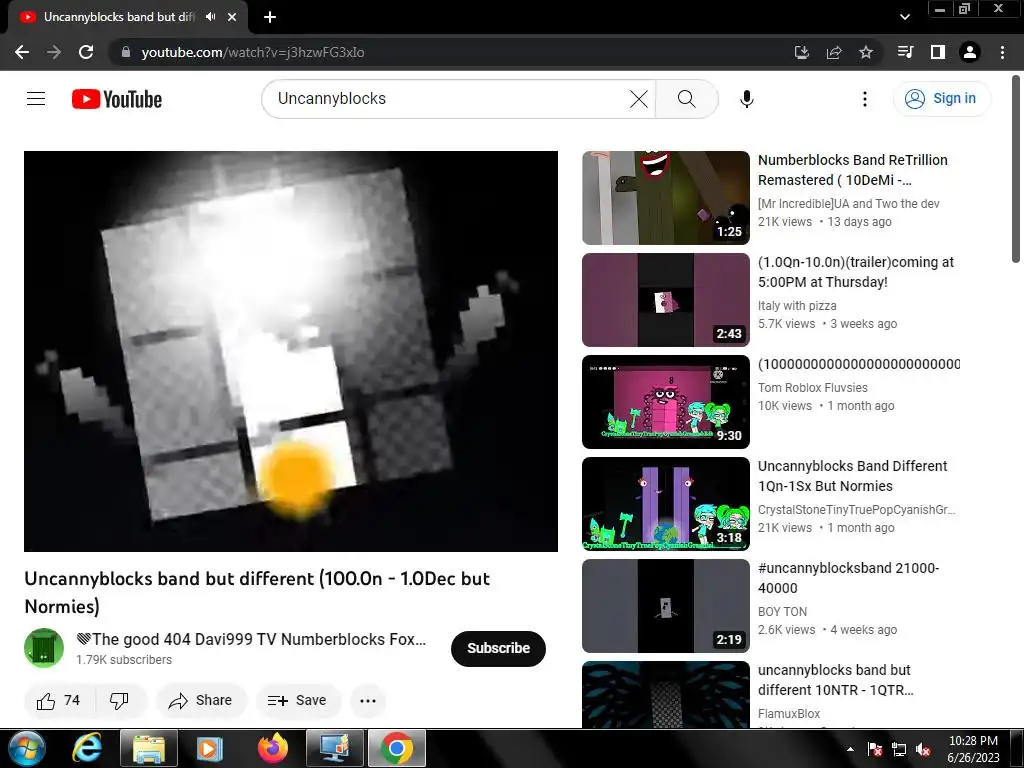Image resolution: width=1024 pixels, height=768 pixels.
Task: Mute the tab via speaker icon
Action: 210,17
